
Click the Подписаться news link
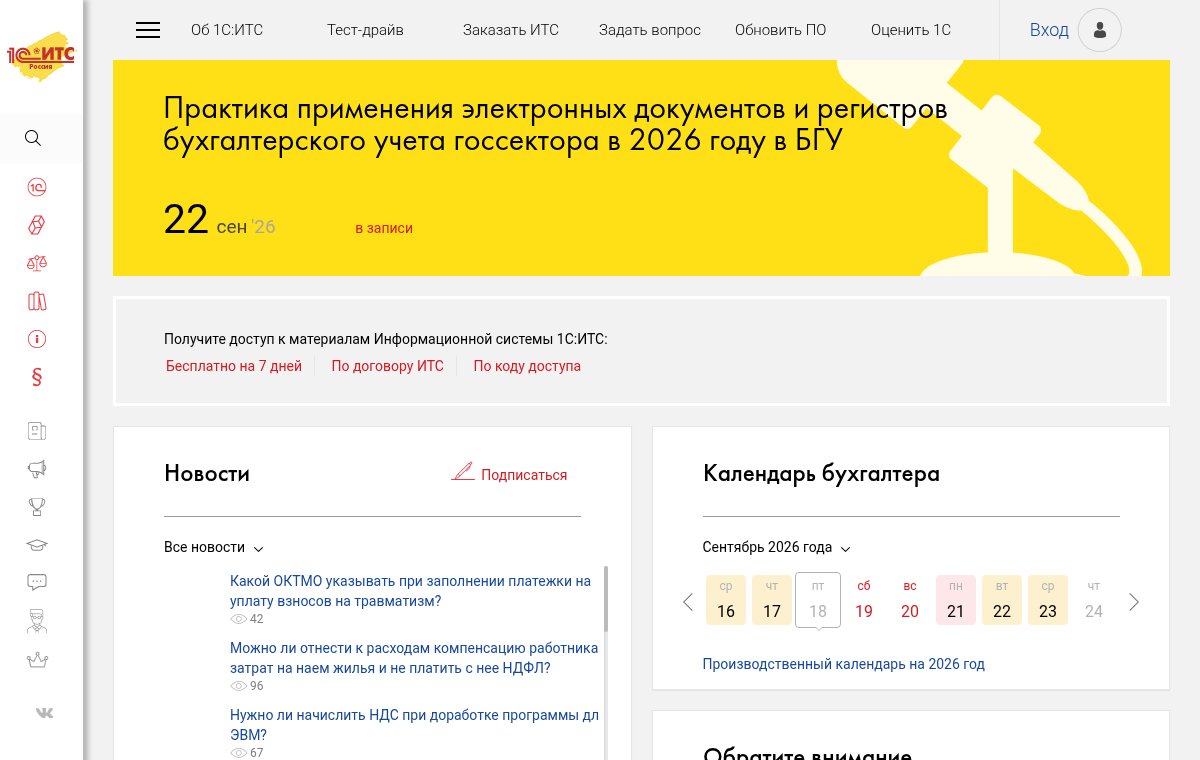(524, 475)
